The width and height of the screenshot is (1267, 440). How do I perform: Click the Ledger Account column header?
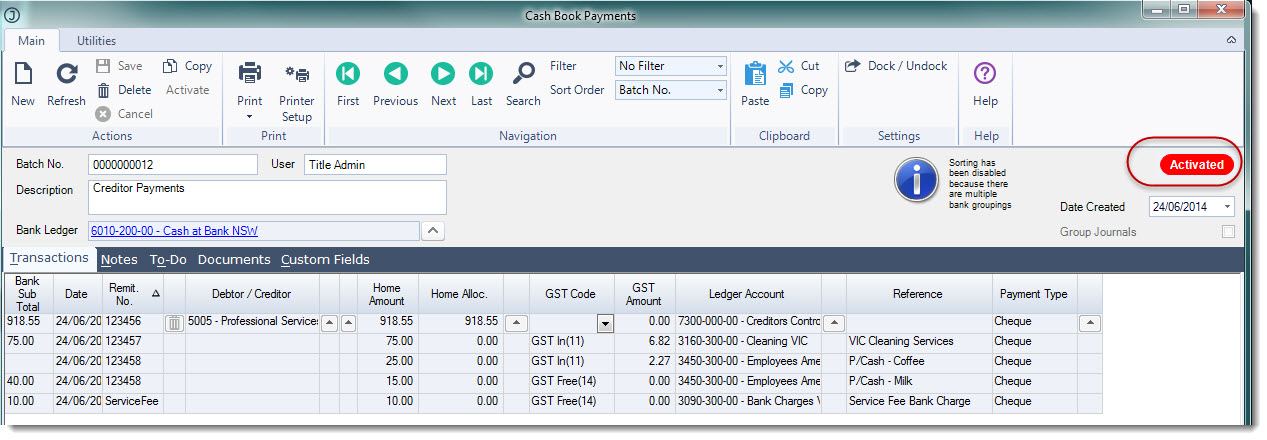[x=746, y=294]
